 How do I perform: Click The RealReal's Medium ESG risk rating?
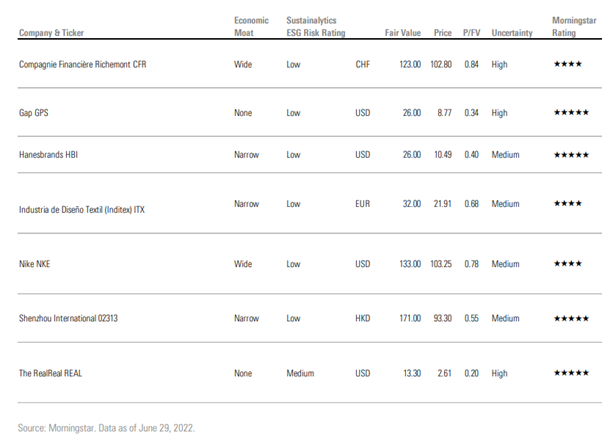(300, 373)
